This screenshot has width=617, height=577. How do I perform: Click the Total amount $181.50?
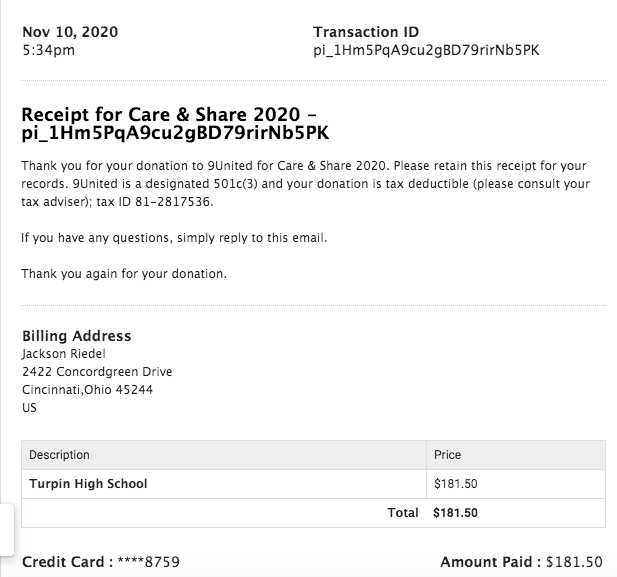[x=455, y=513]
